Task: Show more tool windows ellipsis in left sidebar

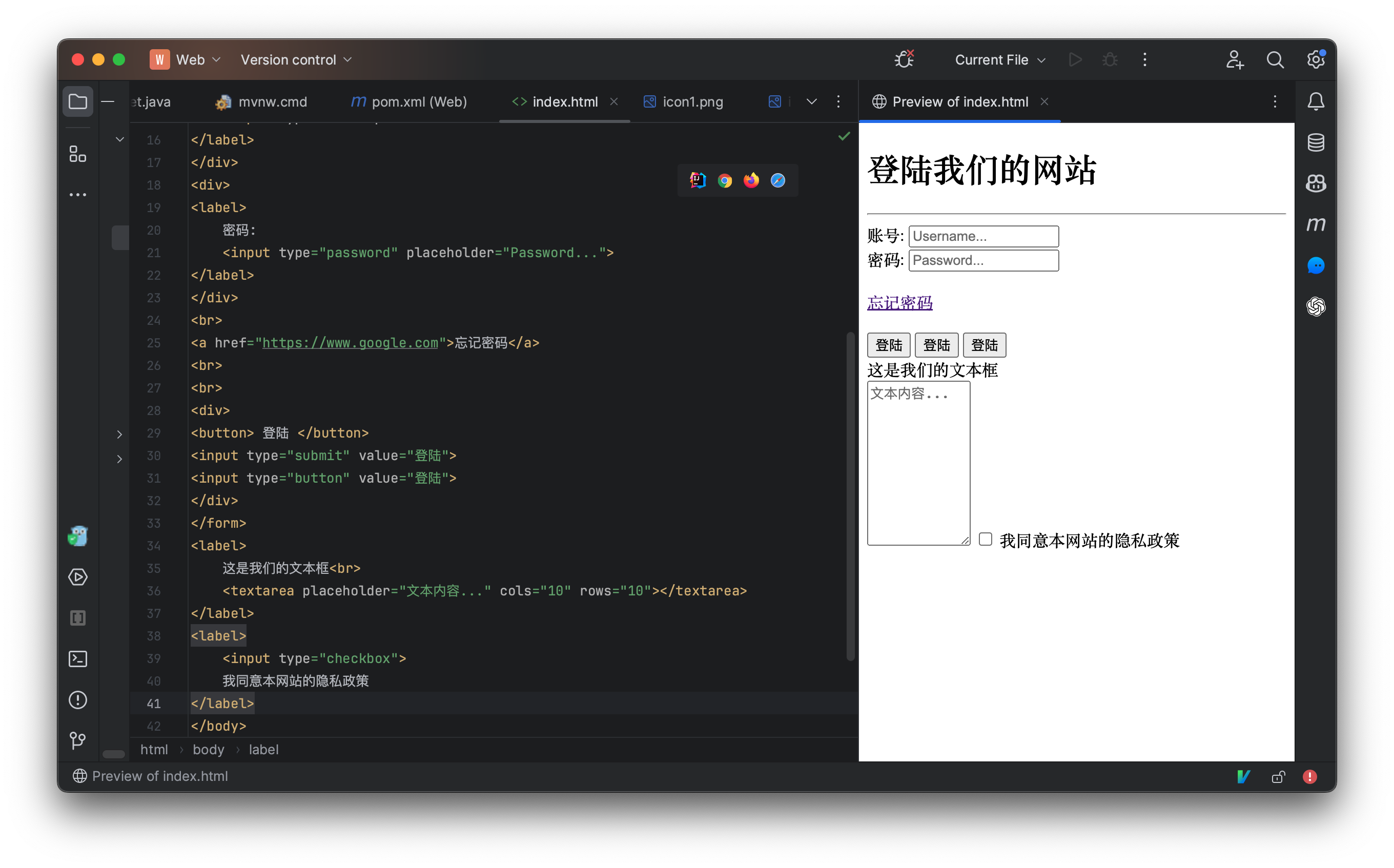Action: (x=77, y=195)
